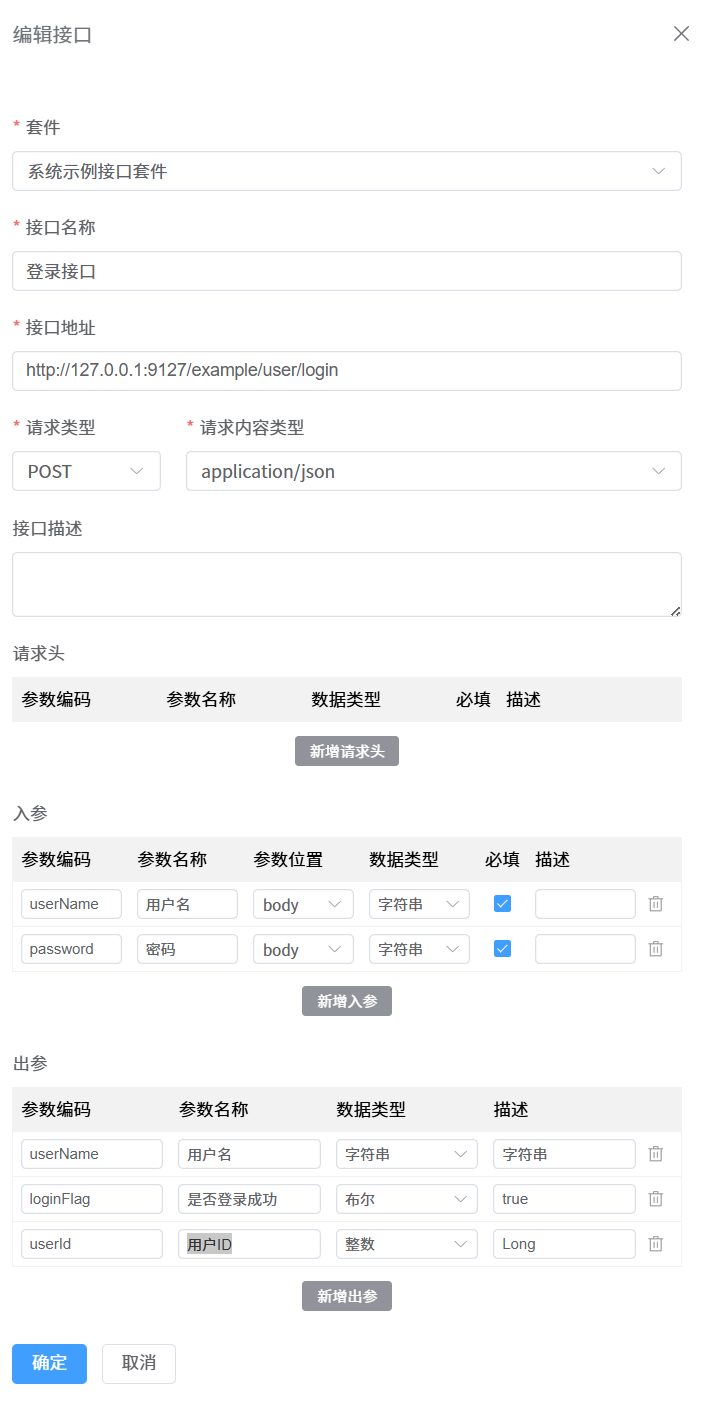Click the 新增请求头 button
The image size is (704, 1423).
pos(347,751)
